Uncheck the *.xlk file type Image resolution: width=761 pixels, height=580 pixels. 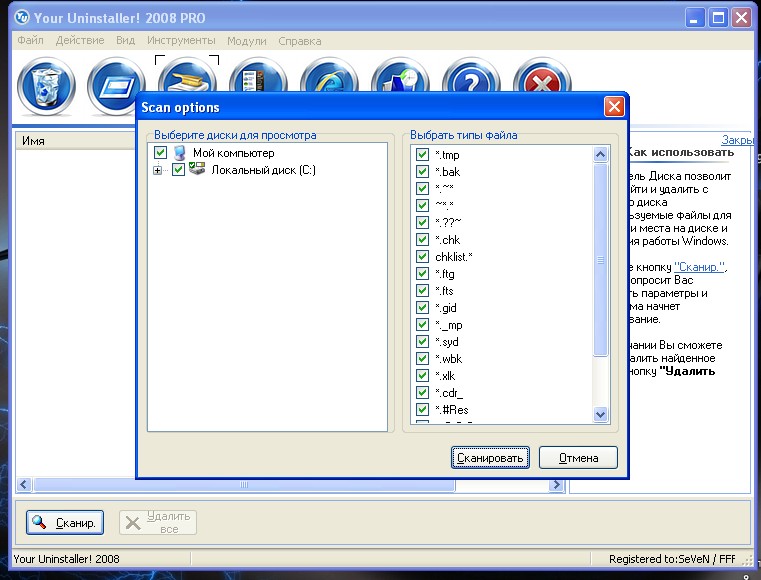pyautogui.click(x=422, y=375)
